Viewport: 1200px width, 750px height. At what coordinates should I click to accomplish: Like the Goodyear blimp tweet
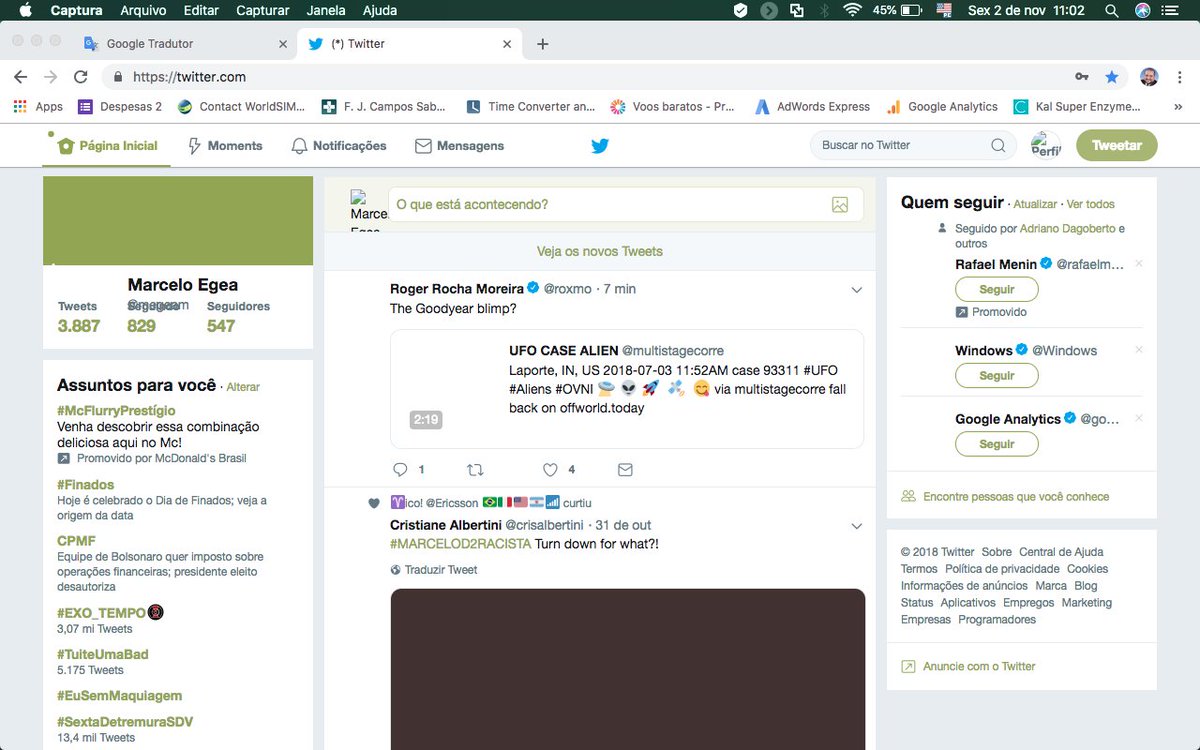(550, 469)
